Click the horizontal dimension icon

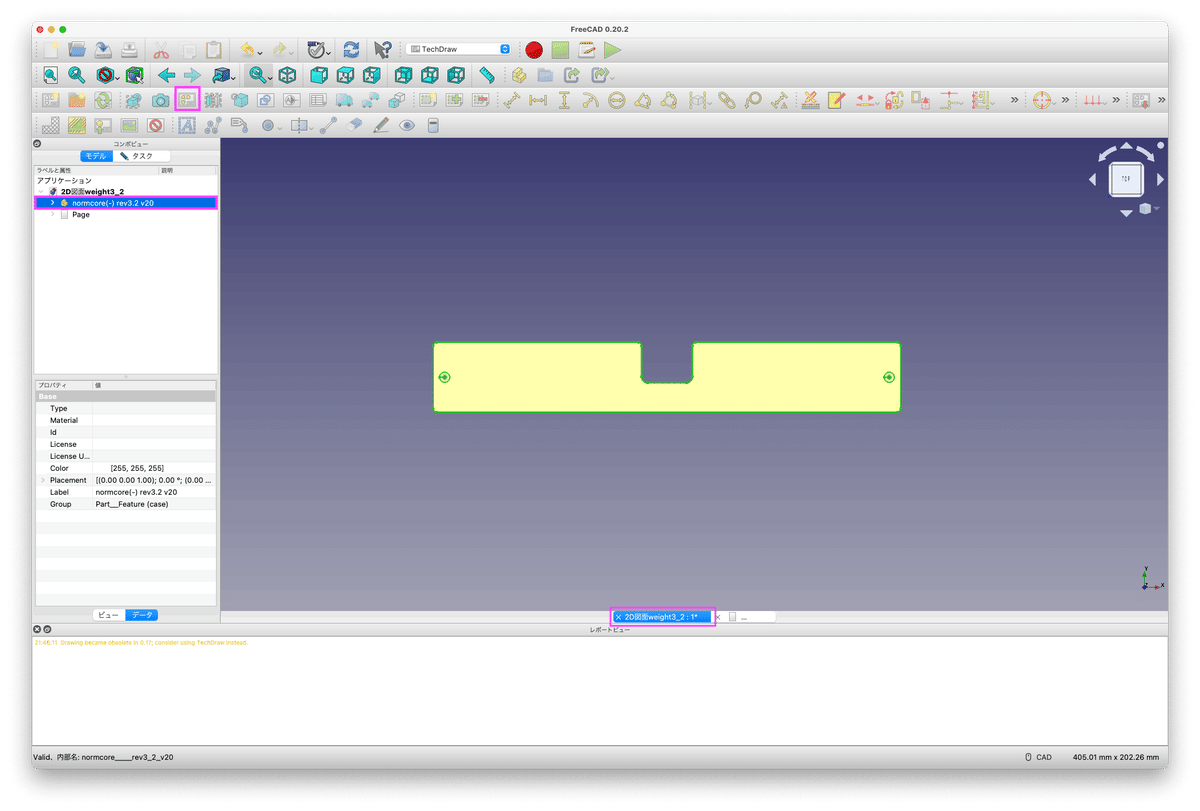coord(538,100)
